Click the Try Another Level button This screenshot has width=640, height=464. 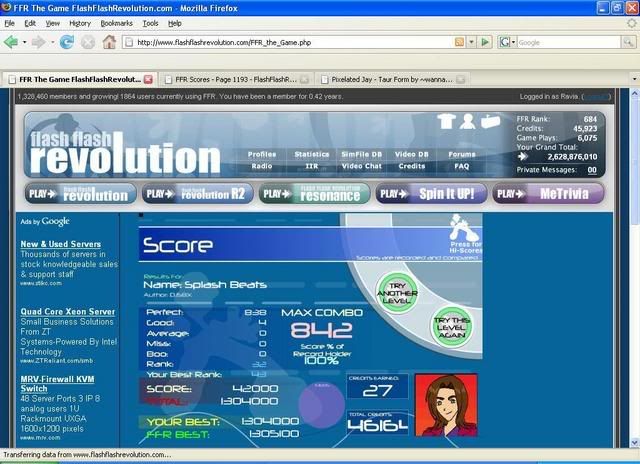(396, 292)
